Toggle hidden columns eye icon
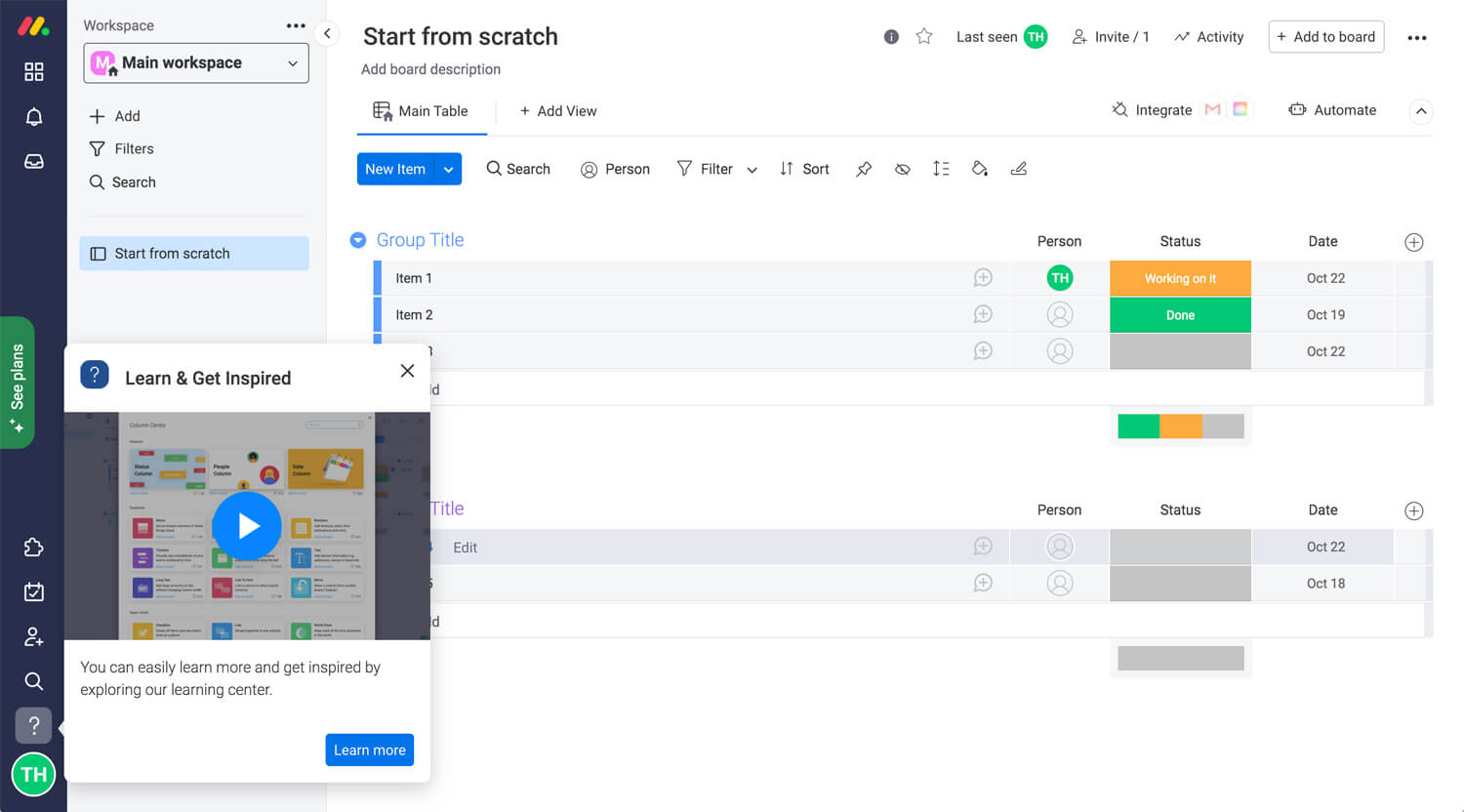This screenshot has height=812, width=1464. pos(903,169)
